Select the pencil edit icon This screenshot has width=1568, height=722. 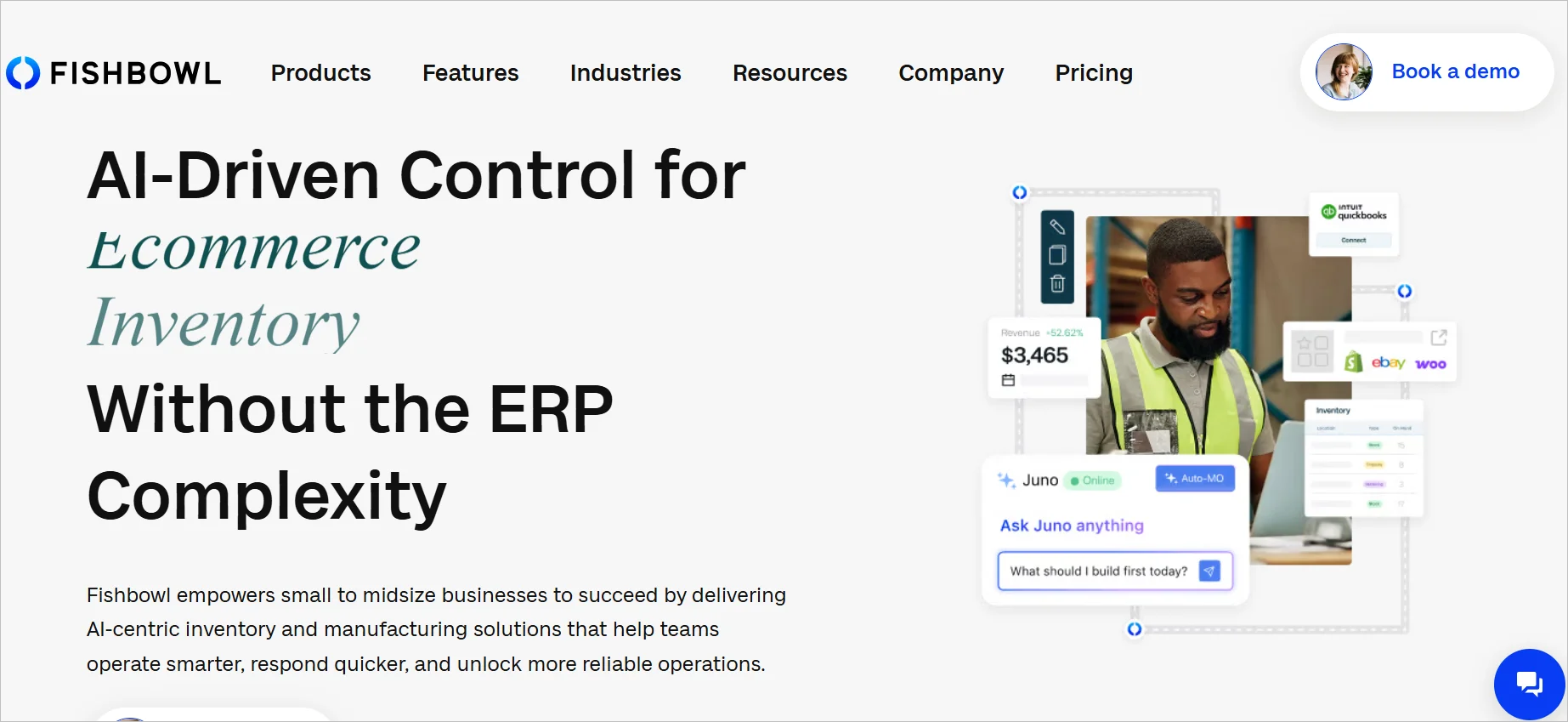point(1056,227)
